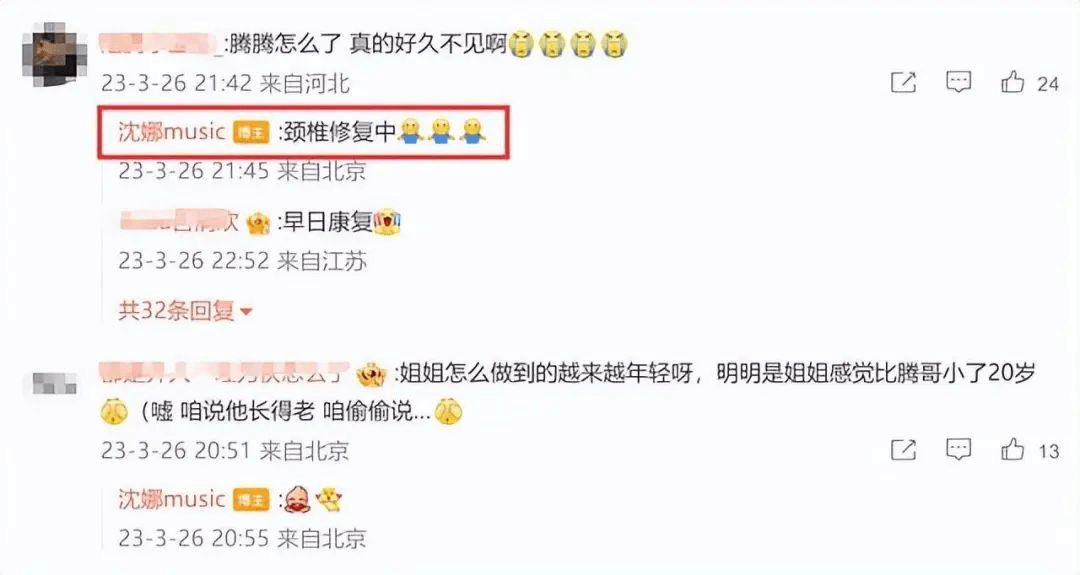Open reply box for the 20:51 comment
Image resolution: width=1080 pixels, height=575 pixels.
click(958, 450)
